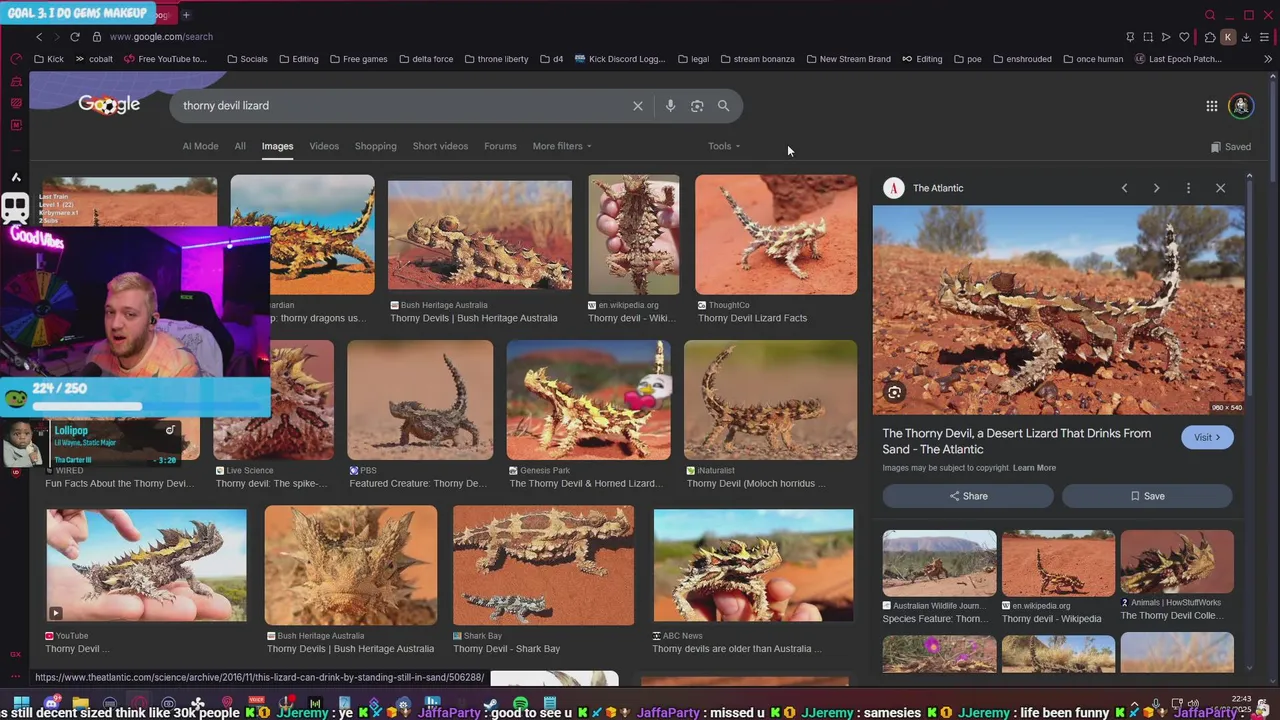Open a new browser tab
Viewport: 1280px width, 720px height.
pos(186,15)
